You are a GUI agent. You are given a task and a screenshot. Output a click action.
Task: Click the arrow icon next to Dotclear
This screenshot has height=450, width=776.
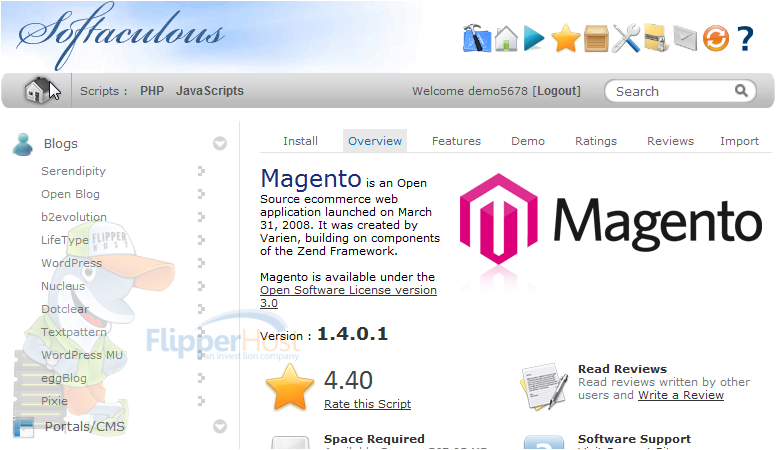tap(201, 309)
